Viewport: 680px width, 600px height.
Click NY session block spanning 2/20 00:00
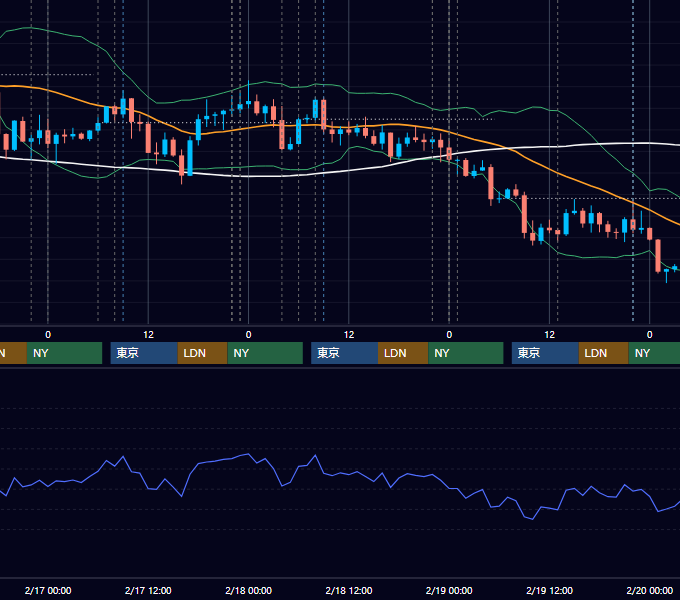(x=654, y=353)
